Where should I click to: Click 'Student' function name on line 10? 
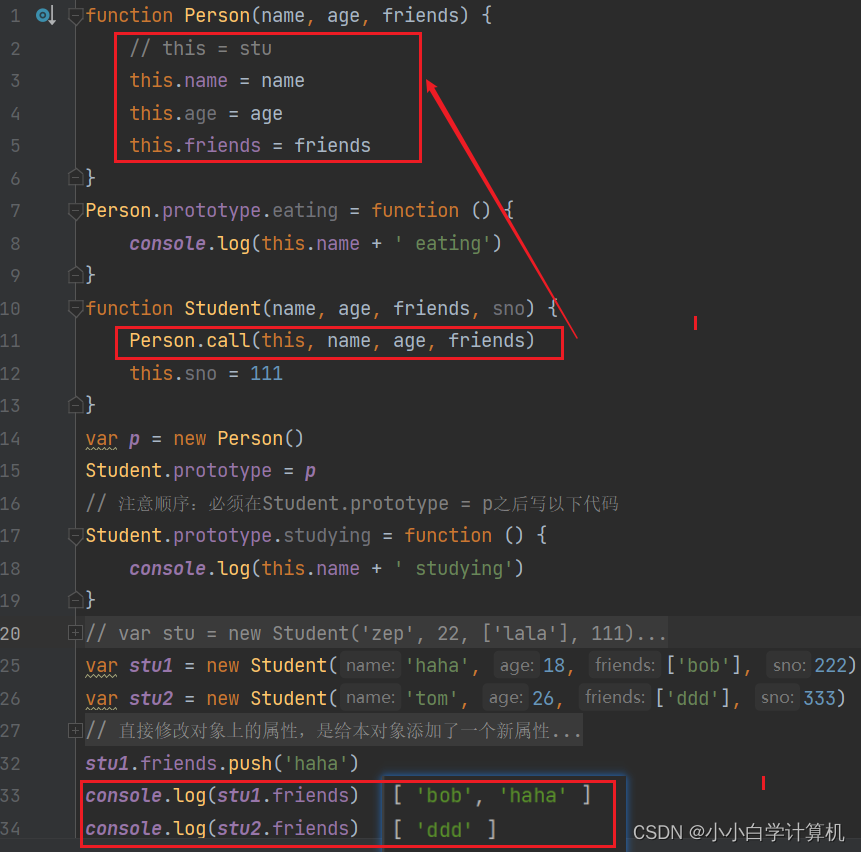[x=222, y=309]
